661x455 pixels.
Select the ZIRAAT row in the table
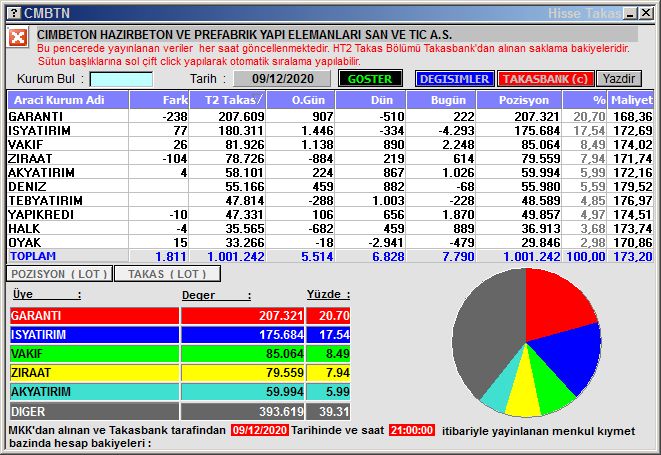click(330, 158)
